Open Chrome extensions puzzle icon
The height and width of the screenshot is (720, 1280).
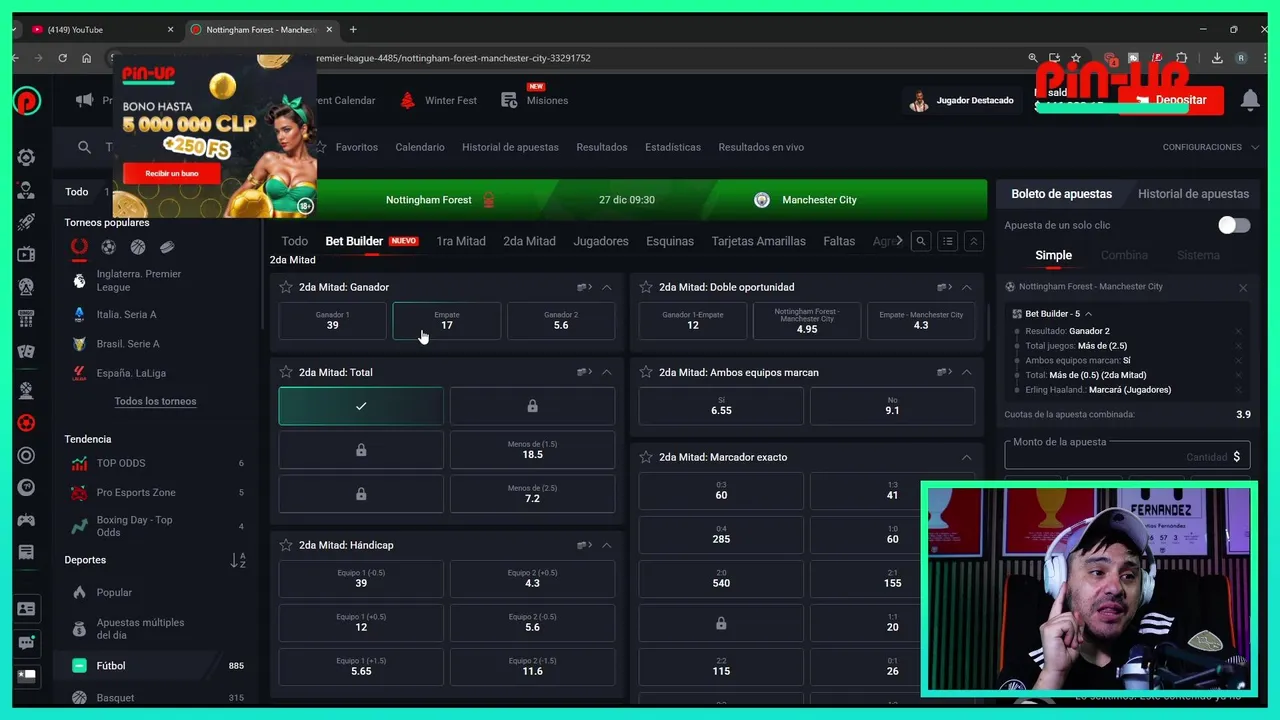pos(1181,58)
